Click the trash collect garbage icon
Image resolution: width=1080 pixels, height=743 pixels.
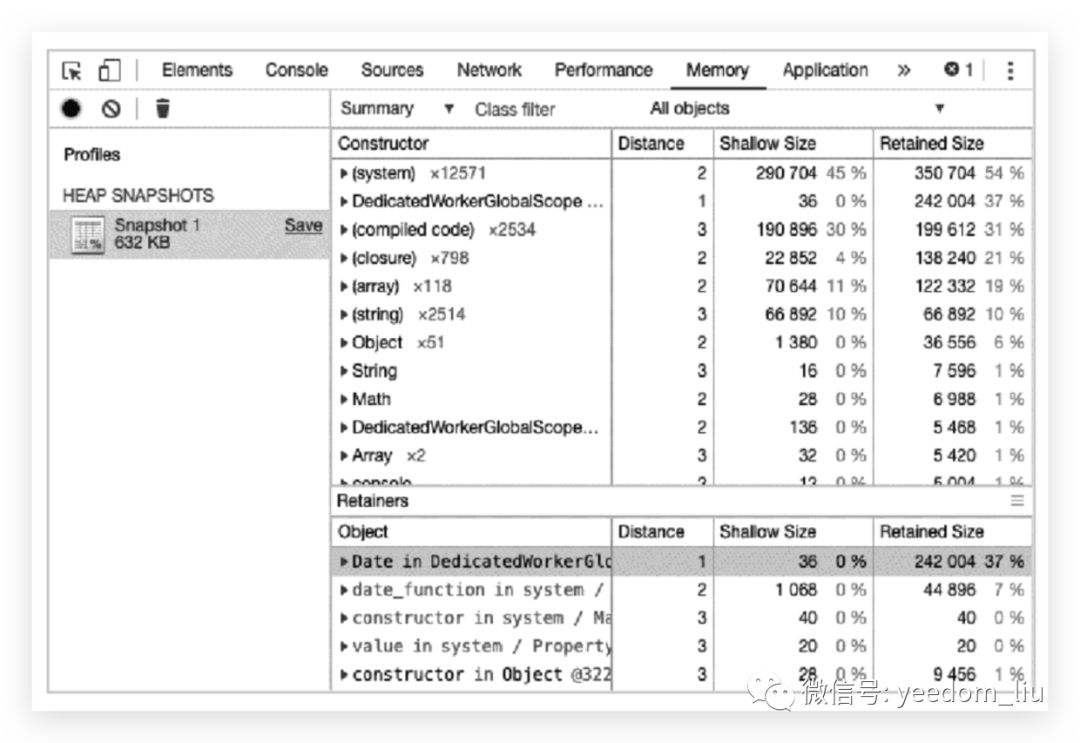click(x=163, y=109)
